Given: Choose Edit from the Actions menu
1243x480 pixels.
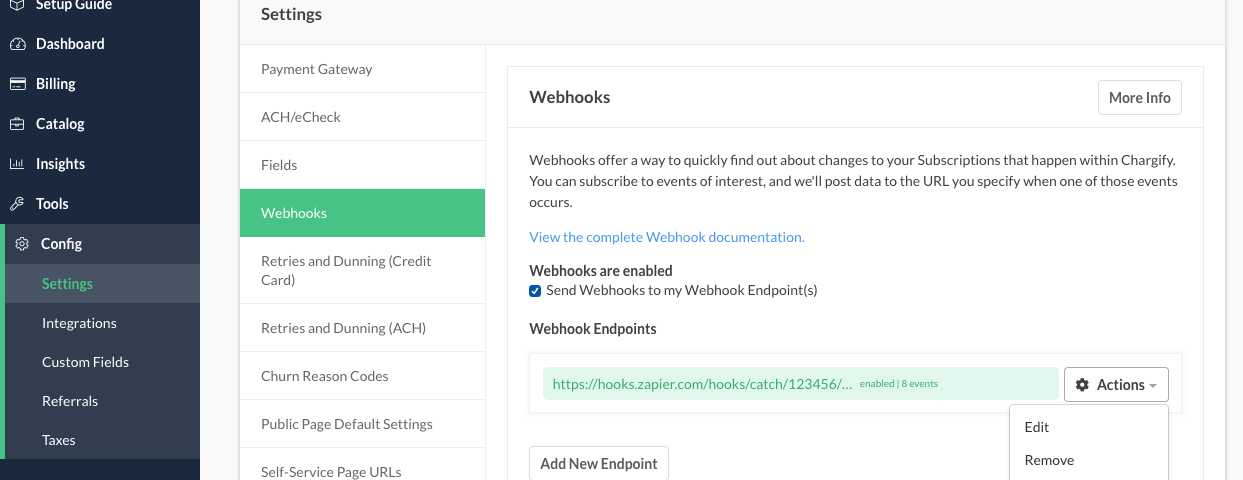Looking at the screenshot, I should 1037,427.
